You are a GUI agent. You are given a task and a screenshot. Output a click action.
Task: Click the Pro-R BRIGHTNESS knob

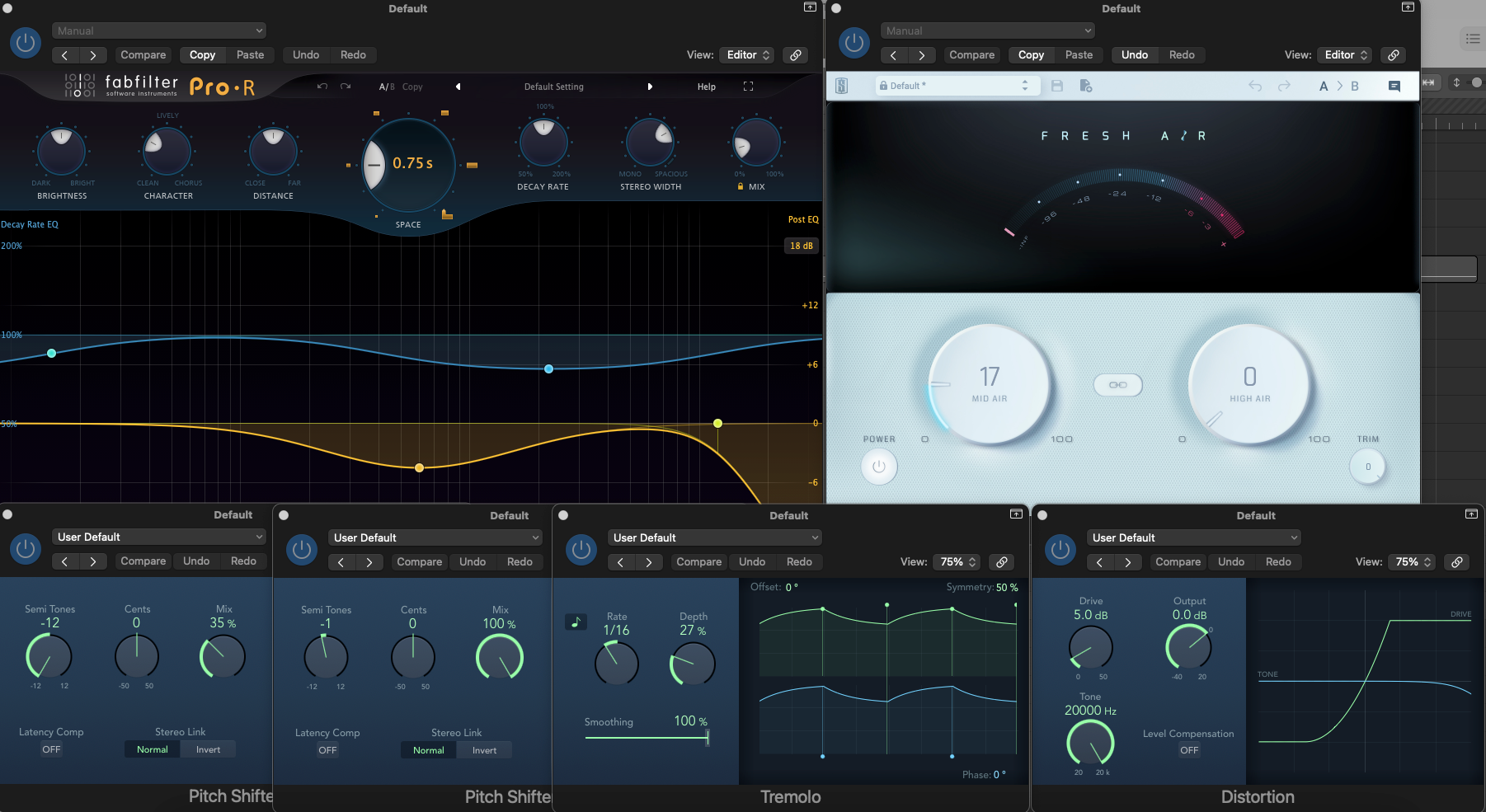(62, 150)
